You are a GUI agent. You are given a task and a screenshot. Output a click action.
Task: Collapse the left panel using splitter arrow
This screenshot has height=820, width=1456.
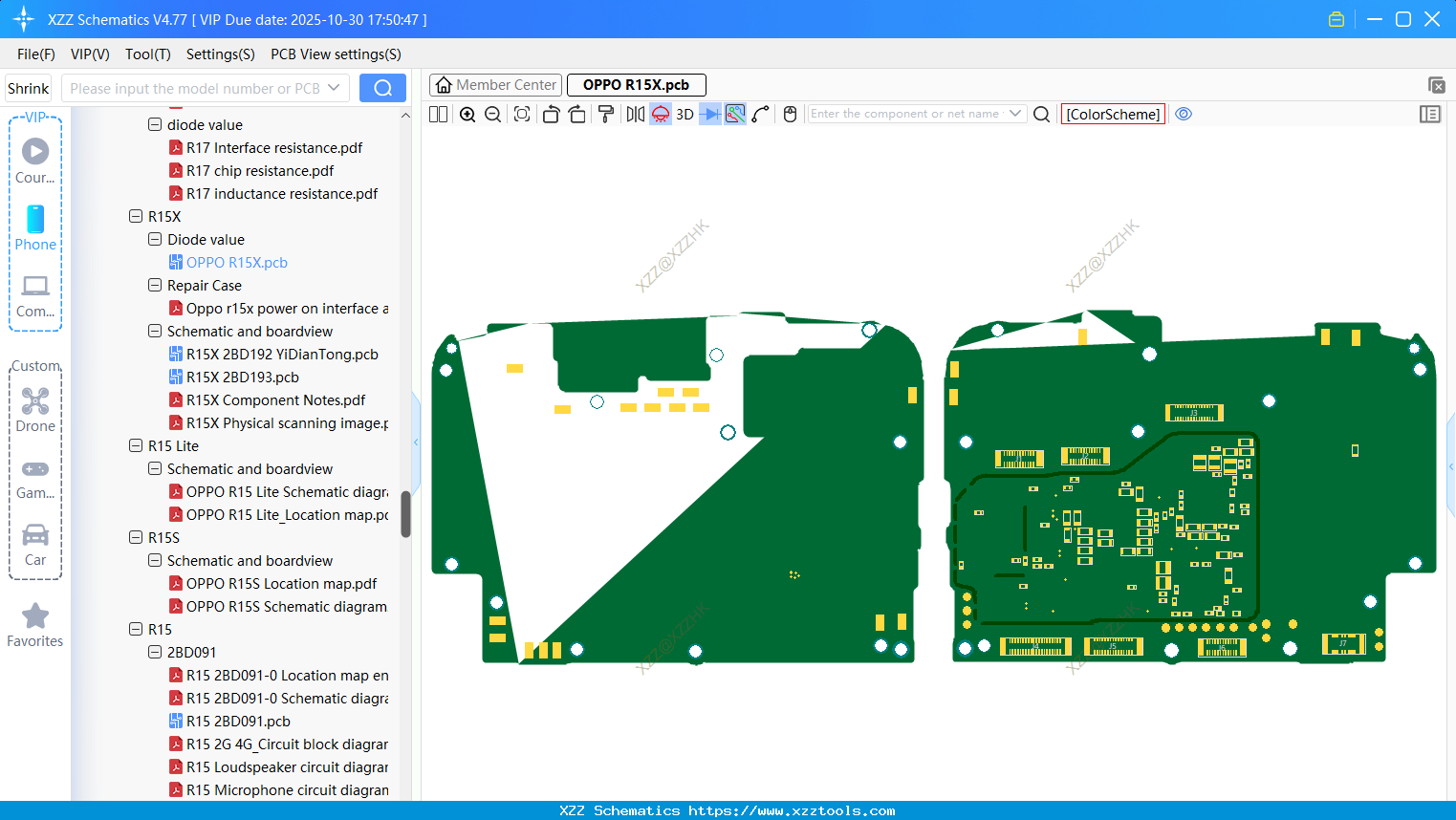416,442
